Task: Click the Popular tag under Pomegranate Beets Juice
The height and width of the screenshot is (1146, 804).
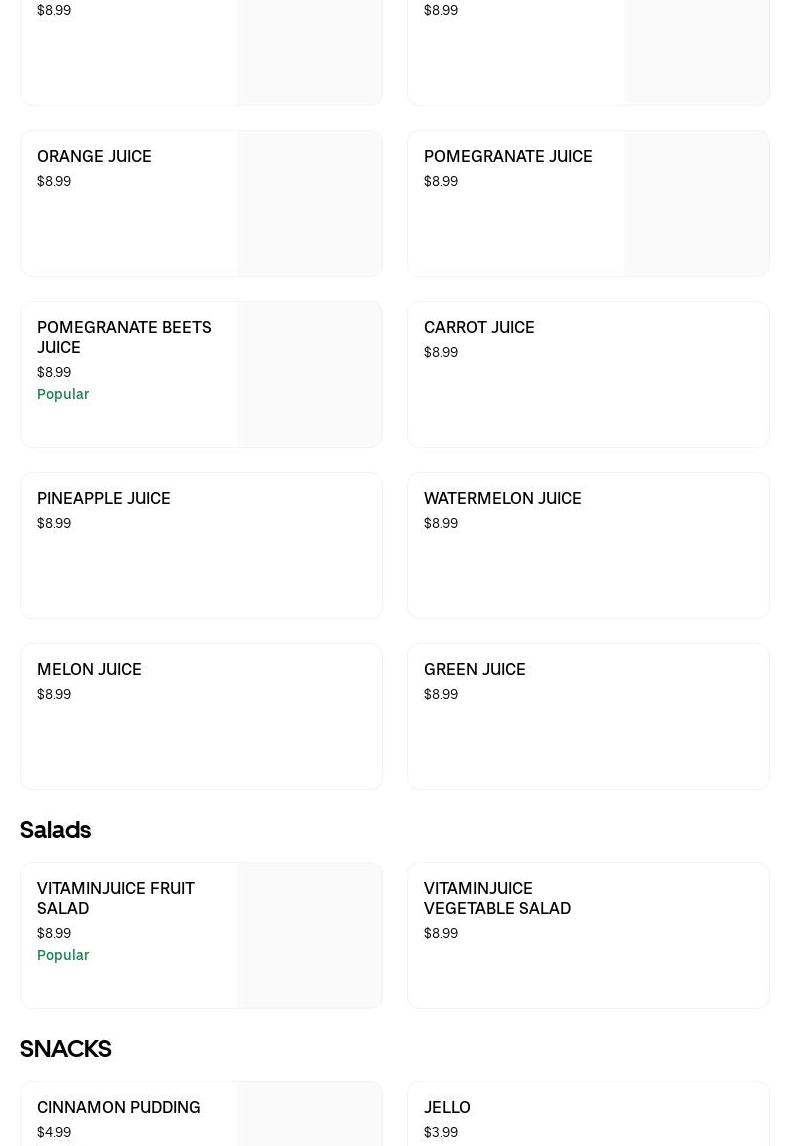Action: [63, 394]
